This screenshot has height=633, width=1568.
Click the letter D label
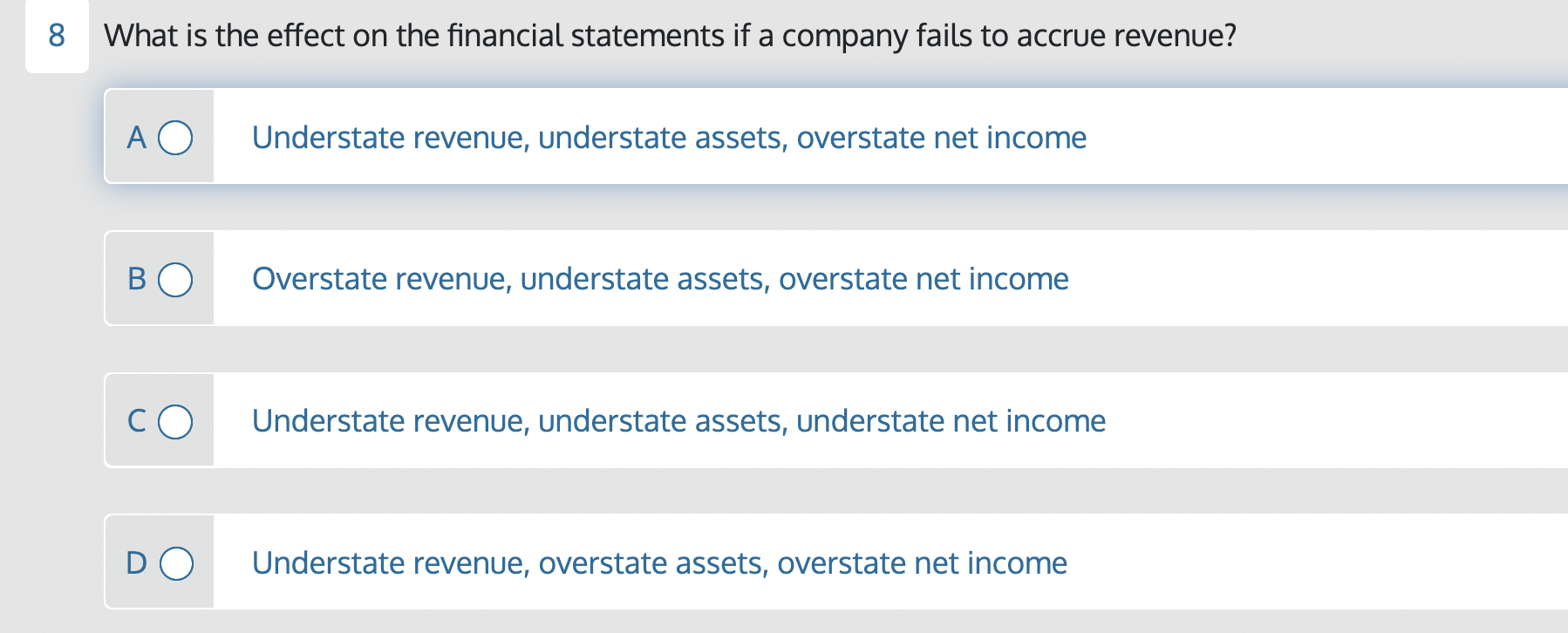[x=137, y=563]
